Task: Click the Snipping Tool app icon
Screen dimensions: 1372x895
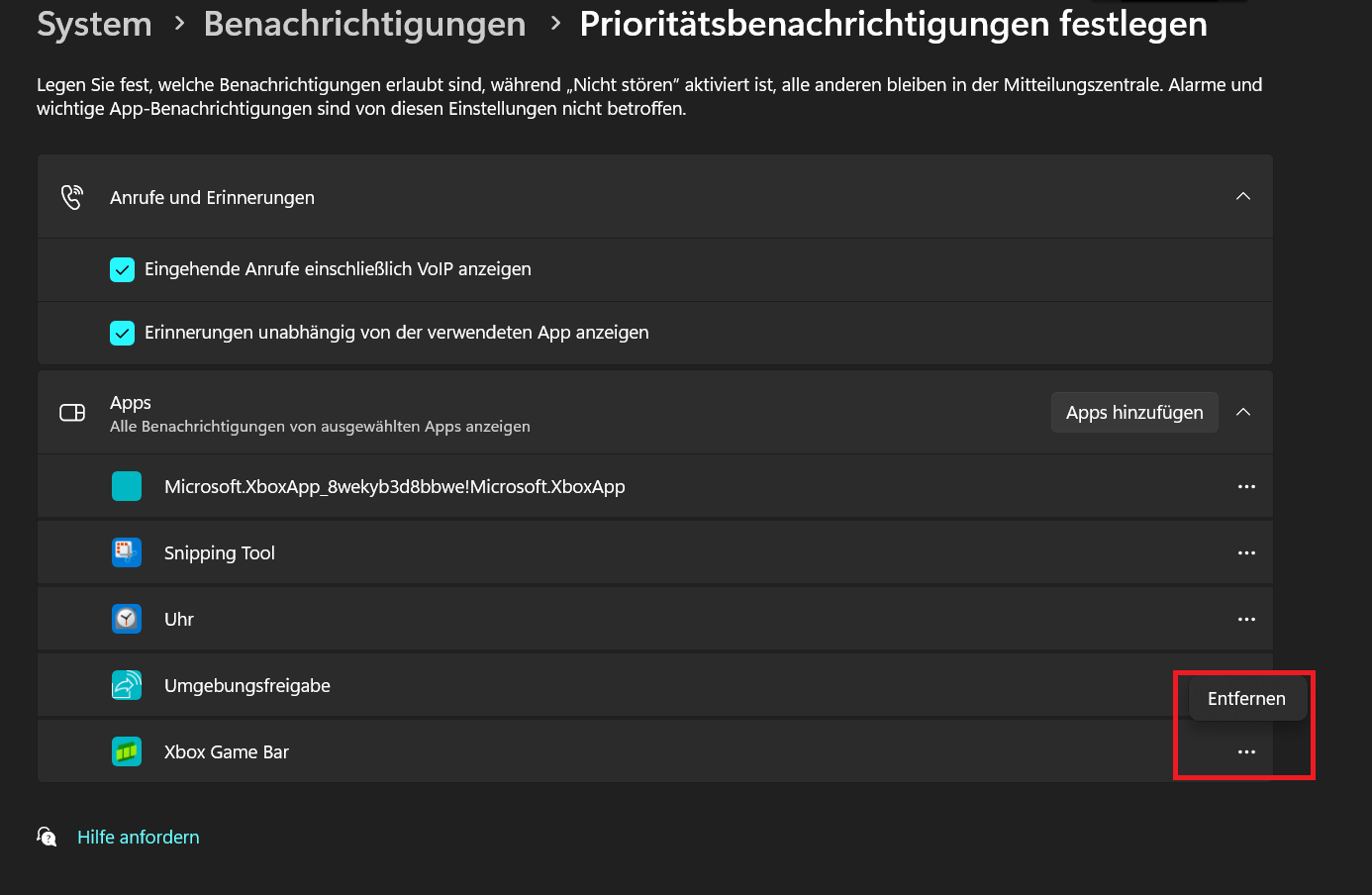Action: coord(127,552)
